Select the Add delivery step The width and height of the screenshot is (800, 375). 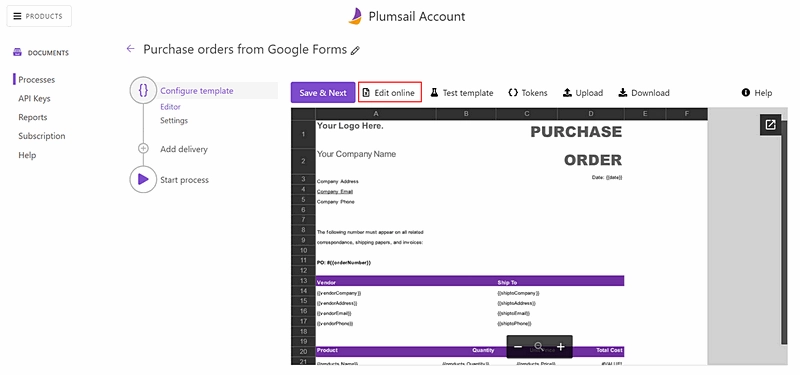tap(184, 149)
